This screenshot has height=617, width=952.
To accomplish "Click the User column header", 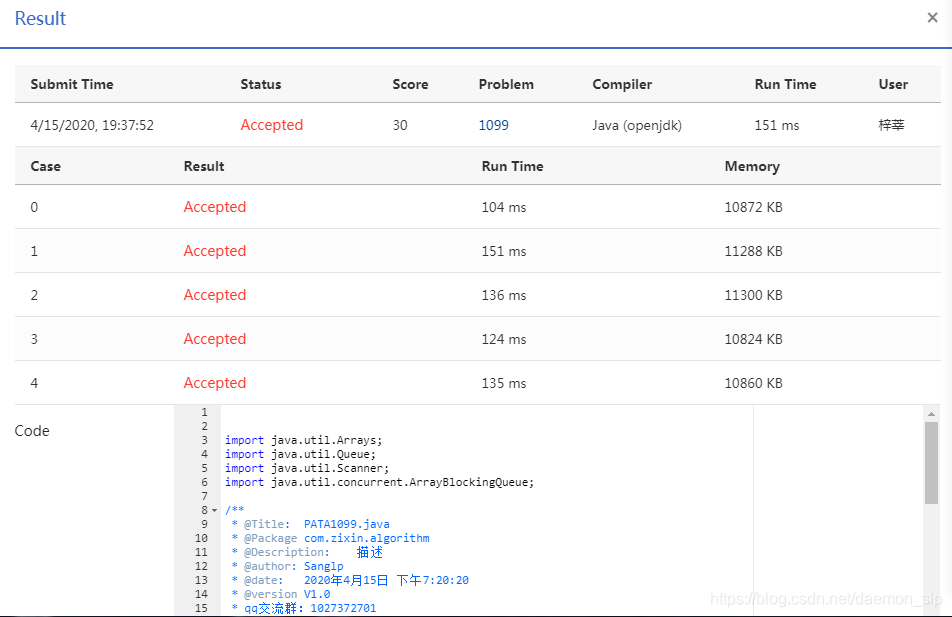I will pyautogui.click(x=892, y=84).
